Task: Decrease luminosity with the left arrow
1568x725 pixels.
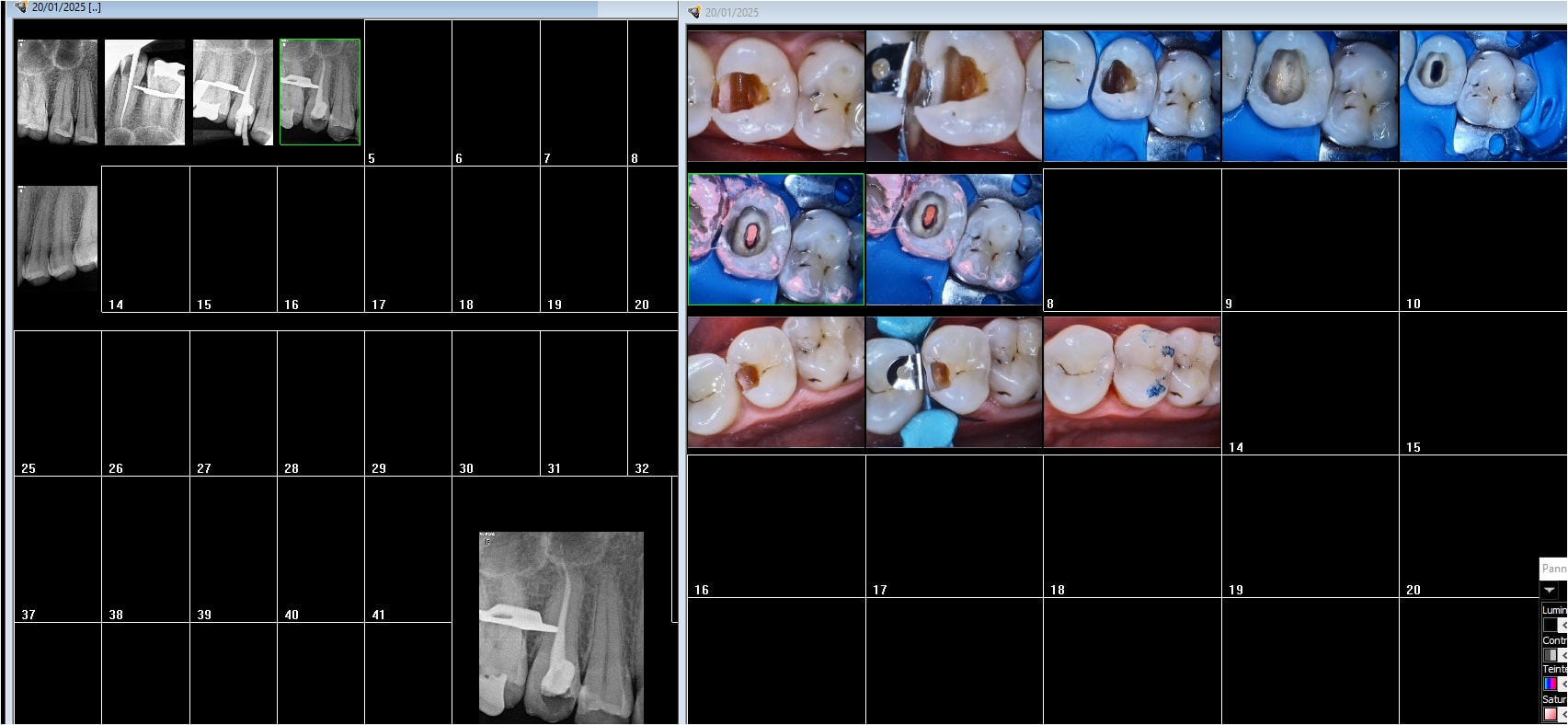Action: tap(1563, 626)
